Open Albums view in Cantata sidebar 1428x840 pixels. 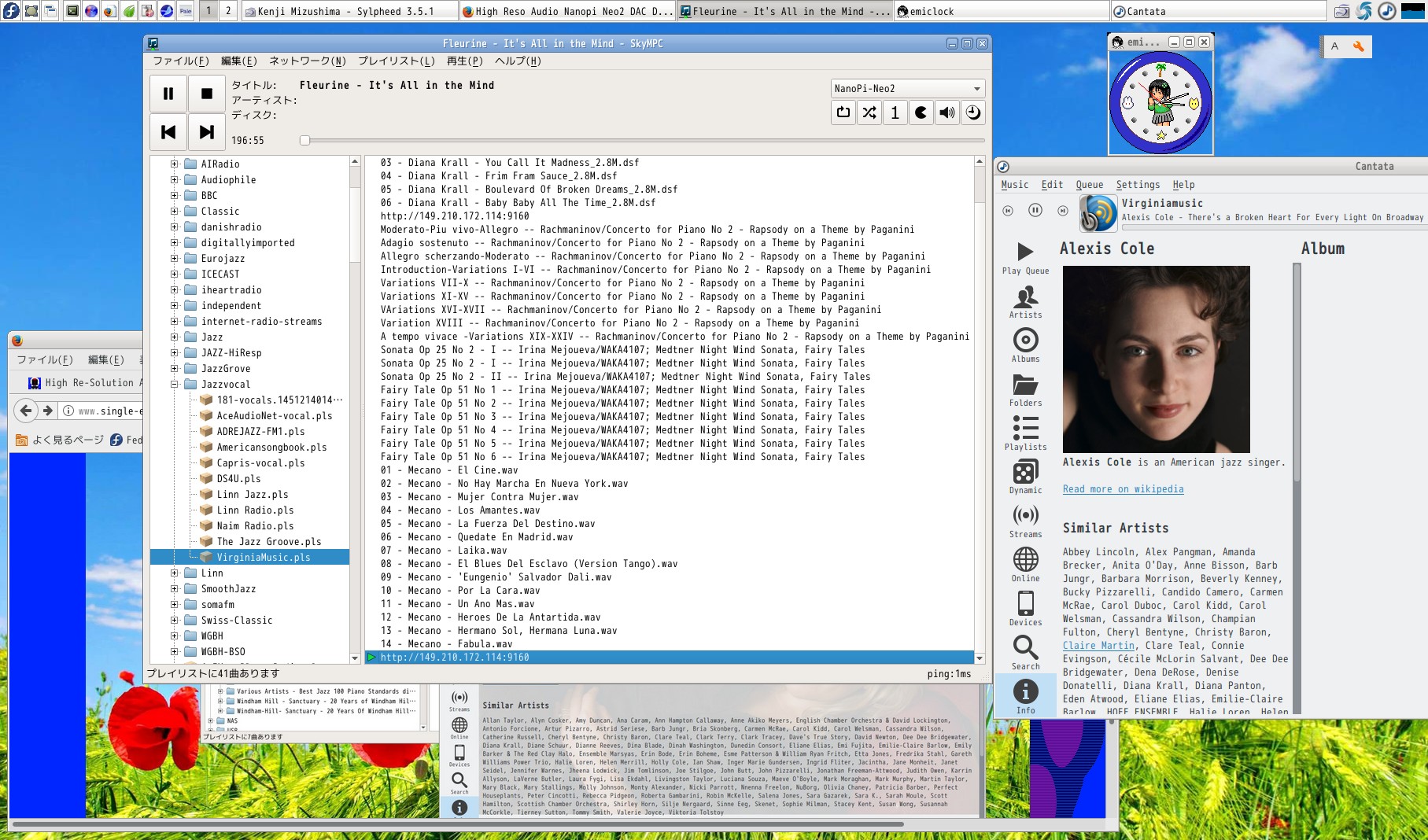[1025, 345]
